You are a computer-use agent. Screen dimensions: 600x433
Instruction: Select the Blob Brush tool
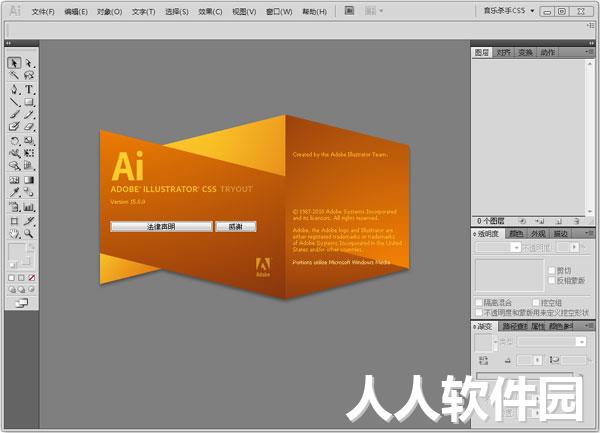[14, 126]
